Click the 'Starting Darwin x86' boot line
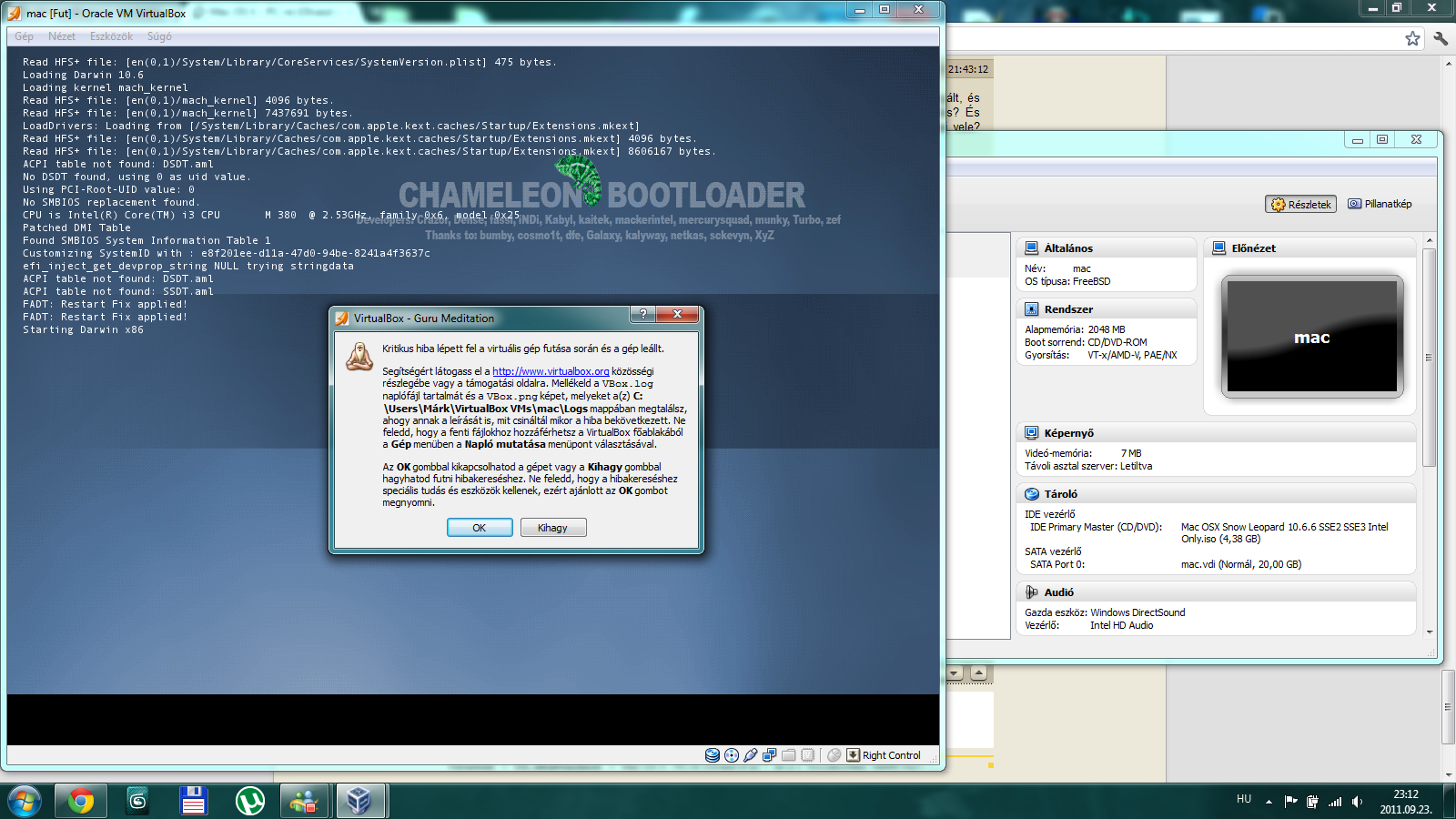The height and width of the screenshot is (819, 1456). click(x=84, y=329)
